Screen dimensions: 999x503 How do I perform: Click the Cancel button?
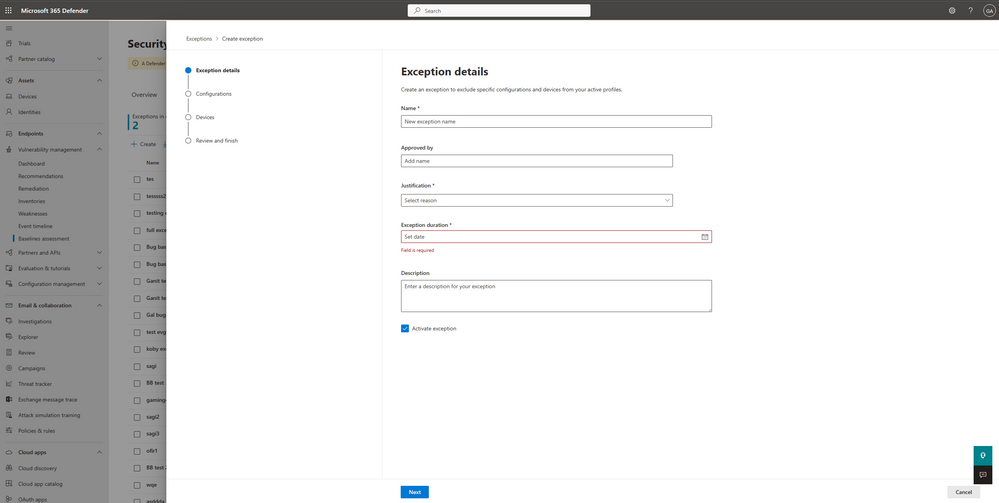[963, 492]
